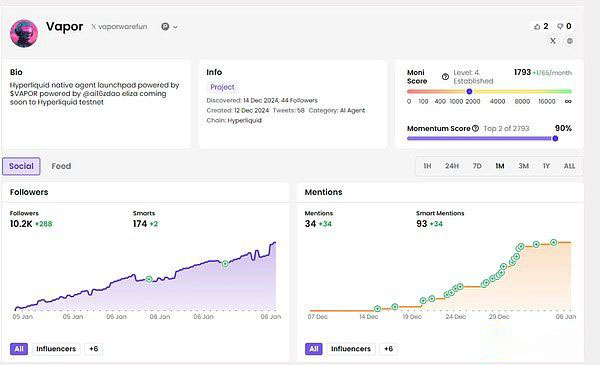Switch to the Feed tab
Image resolution: width=600 pixels, height=365 pixels.
tap(61, 166)
